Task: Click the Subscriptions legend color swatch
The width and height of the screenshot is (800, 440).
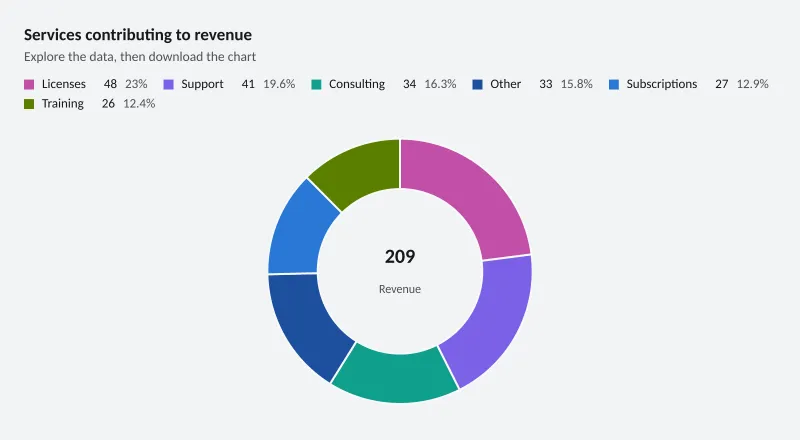Action: click(614, 84)
